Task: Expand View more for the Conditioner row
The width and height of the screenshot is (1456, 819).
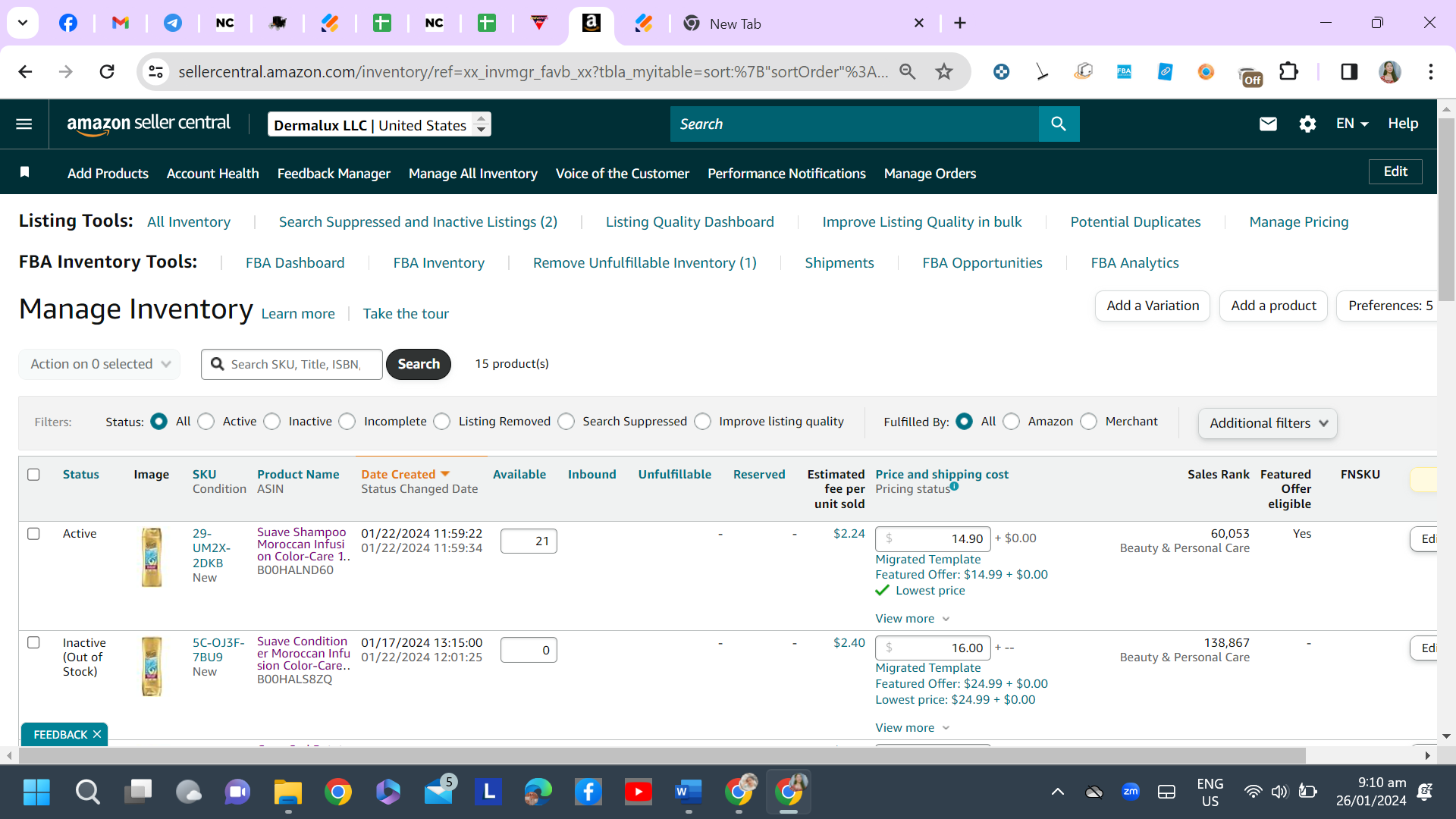Action: 912,727
